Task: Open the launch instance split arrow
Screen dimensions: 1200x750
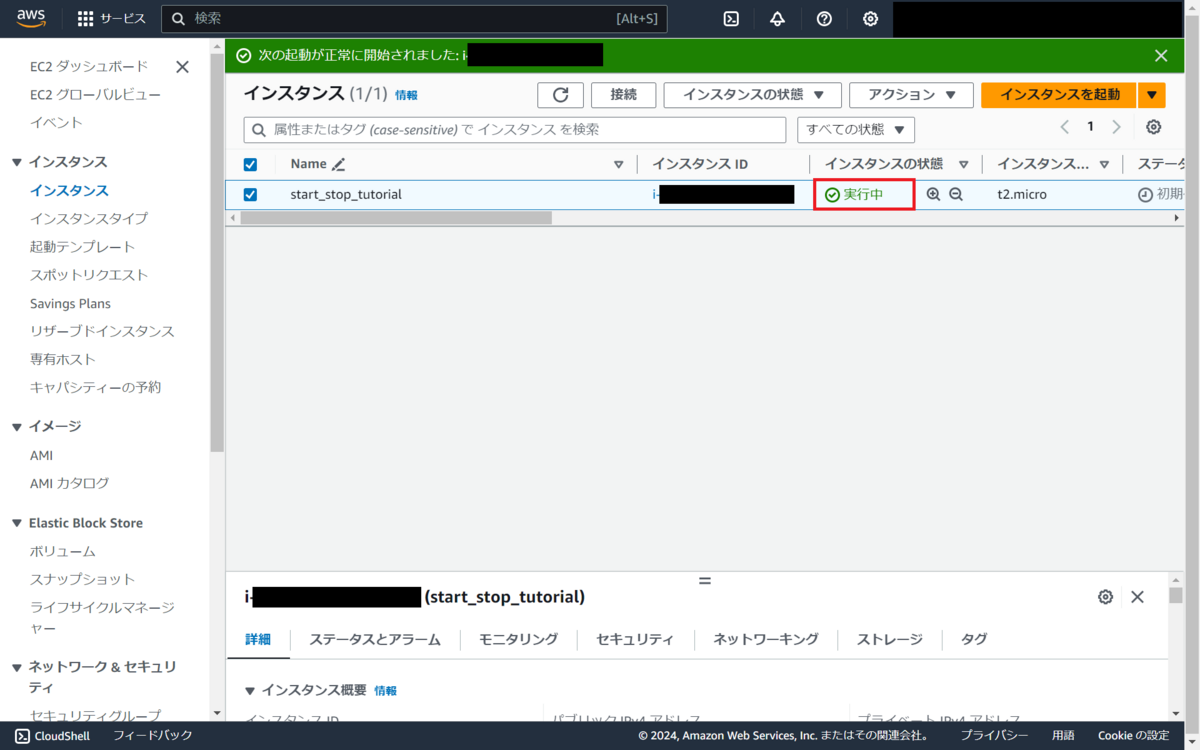Action: (x=1152, y=94)
